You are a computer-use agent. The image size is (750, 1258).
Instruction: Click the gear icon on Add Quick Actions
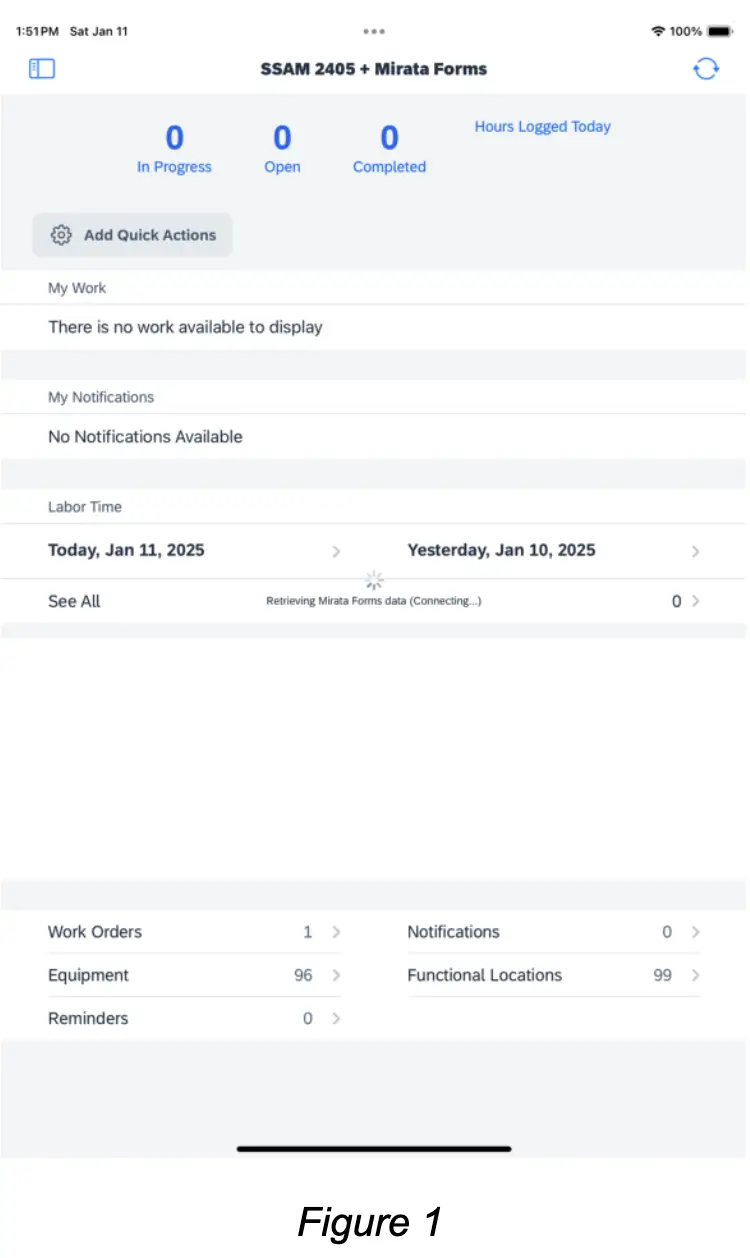click(x=61, y=235)
